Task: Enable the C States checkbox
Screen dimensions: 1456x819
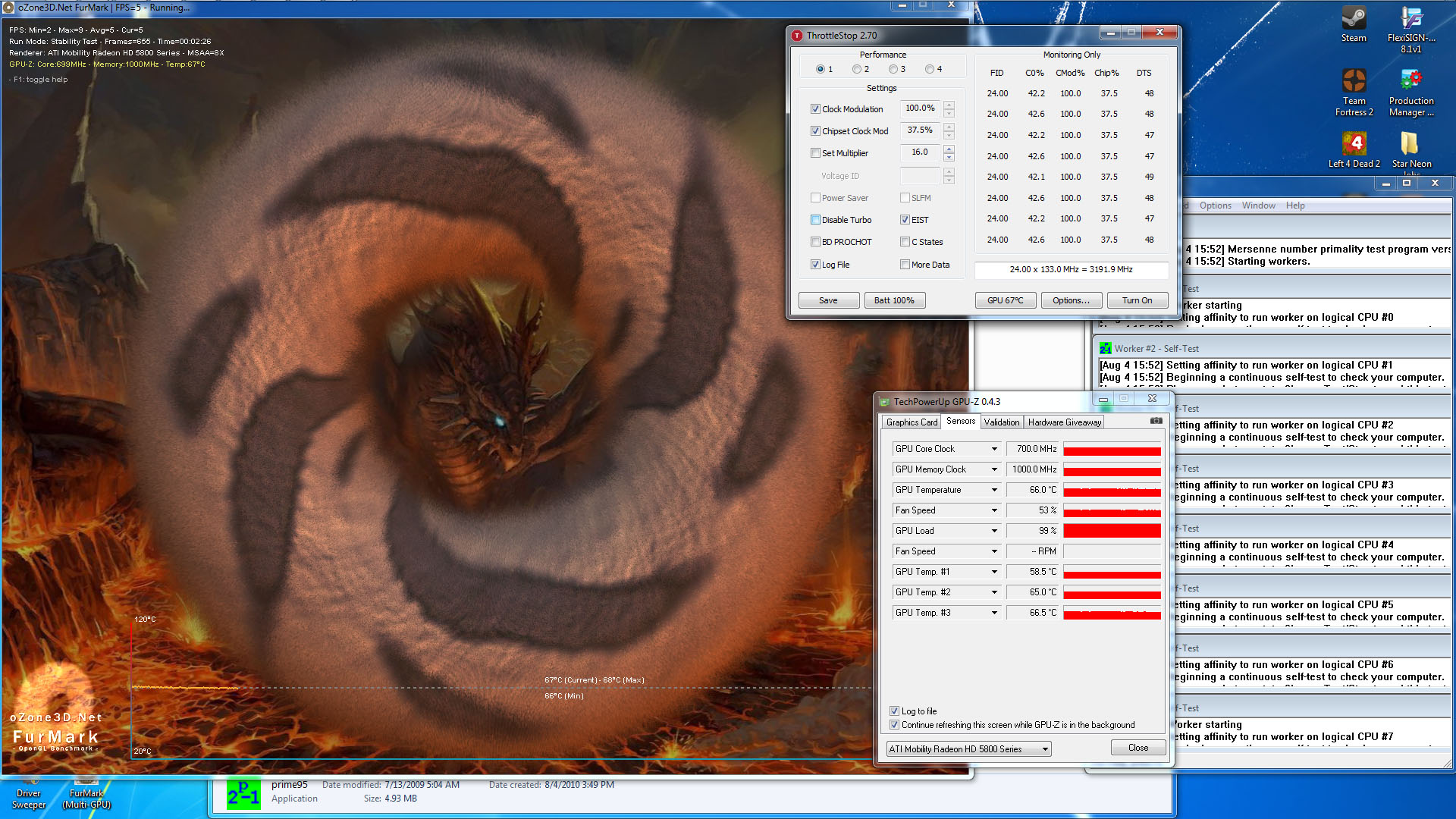Action: tap(905, 242)
